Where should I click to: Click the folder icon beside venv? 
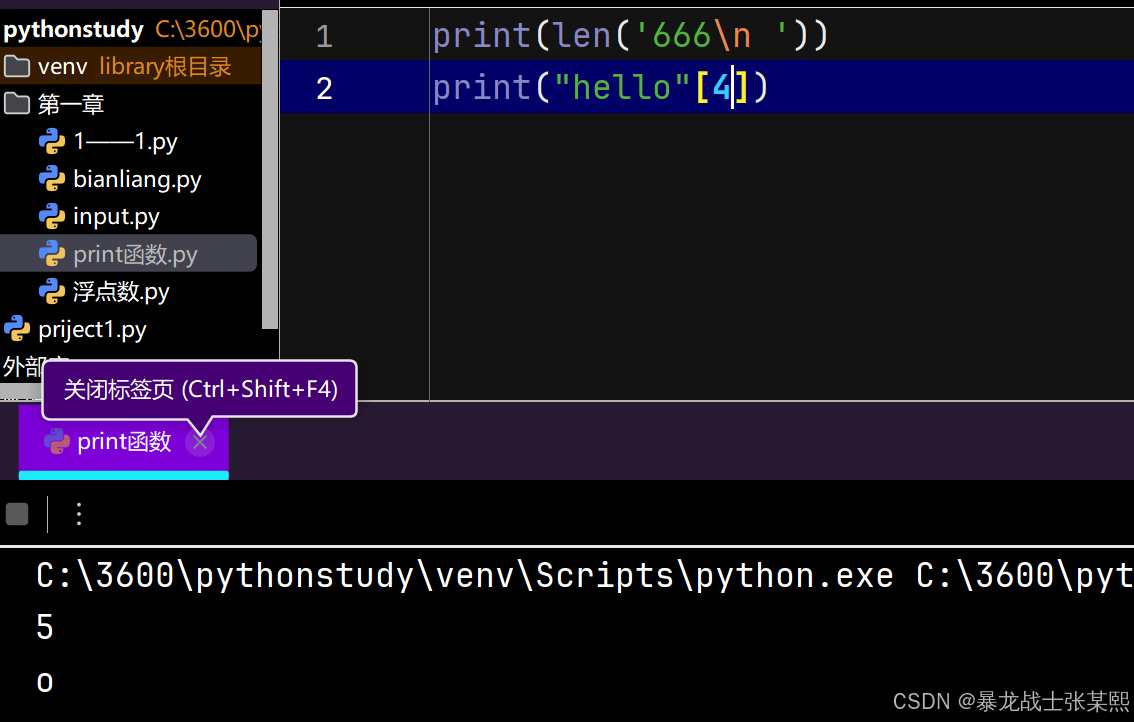click(19, 66)
